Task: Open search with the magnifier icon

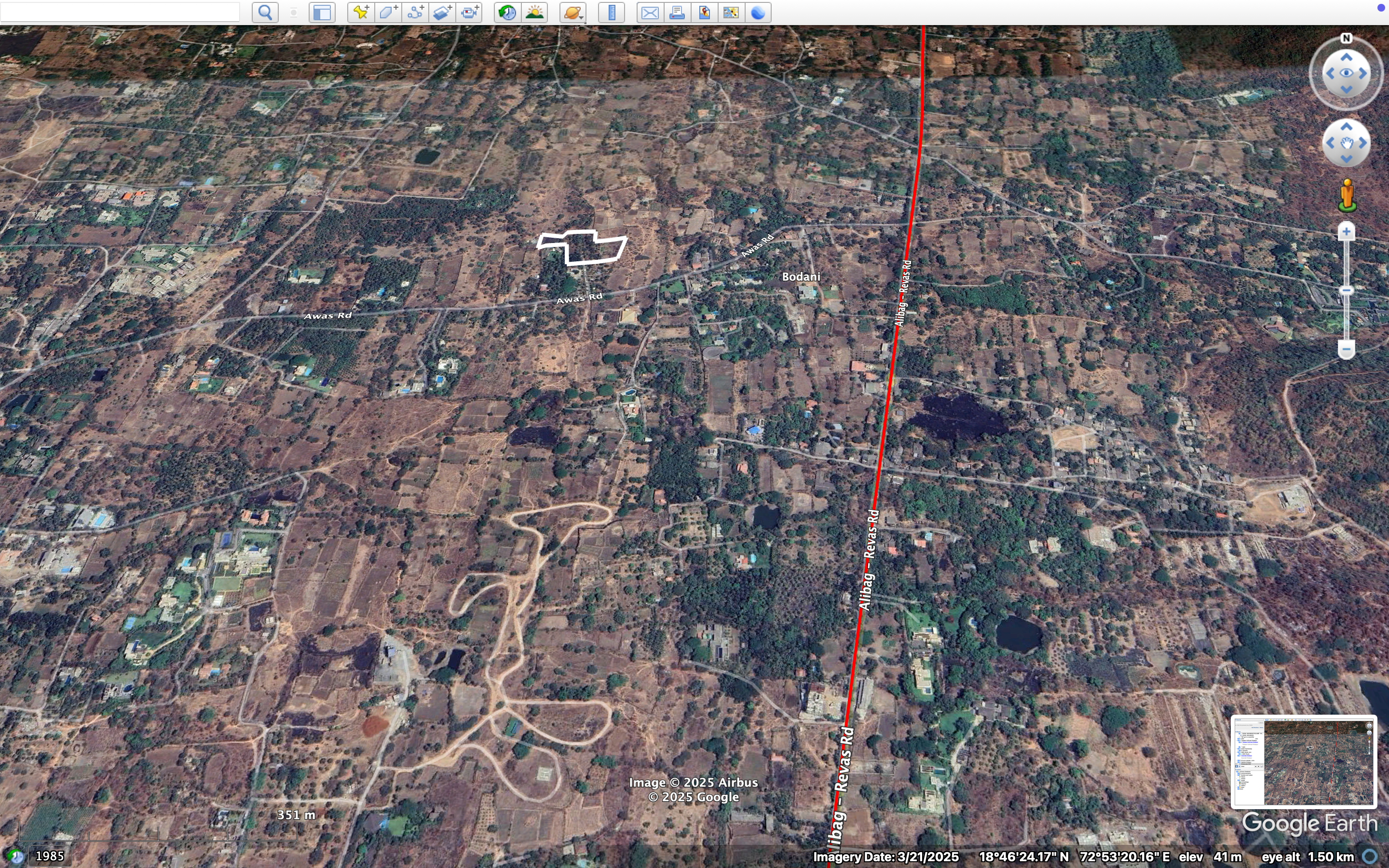Action: tap(265, 12)
